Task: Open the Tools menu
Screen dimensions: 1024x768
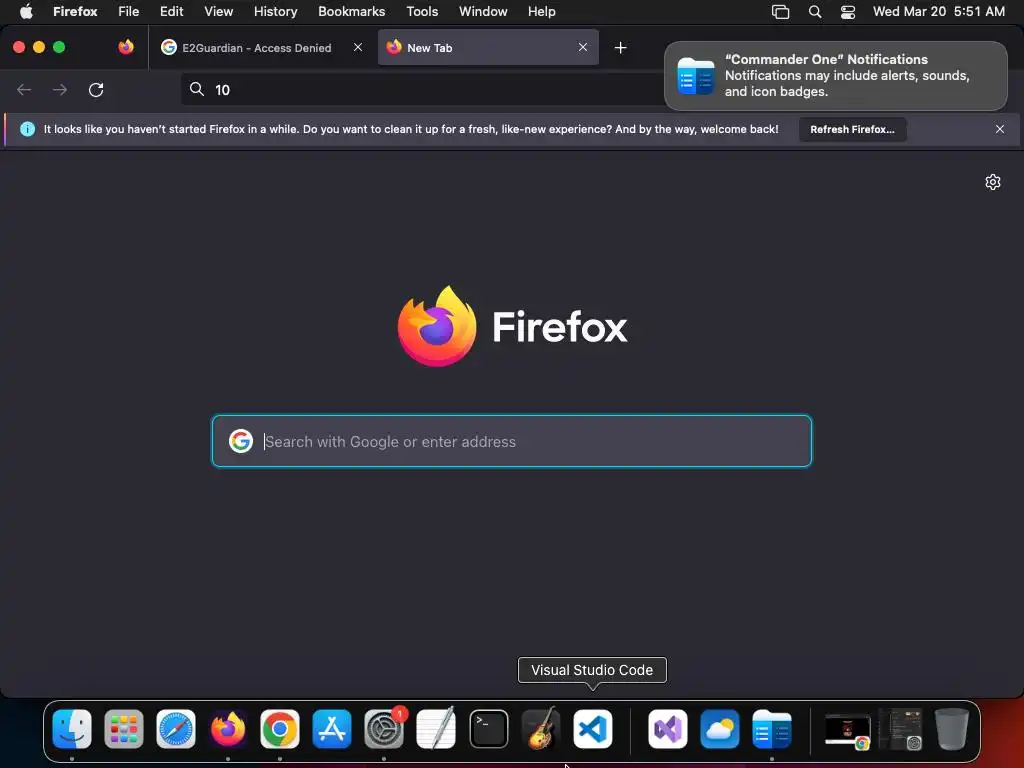Action: pyautogui.click(x=422, y=11)
